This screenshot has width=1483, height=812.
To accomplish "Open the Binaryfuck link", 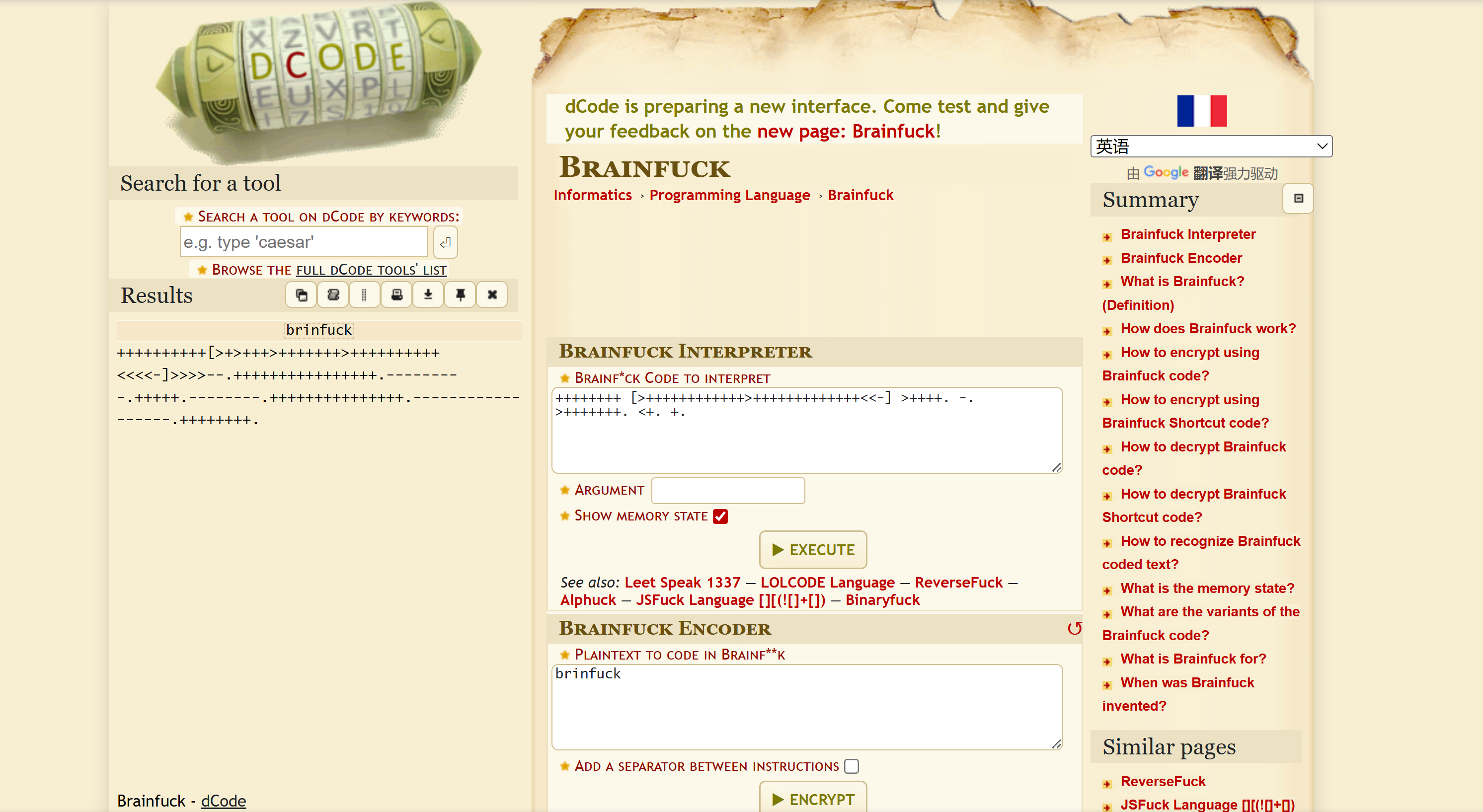I will [882, 600].
